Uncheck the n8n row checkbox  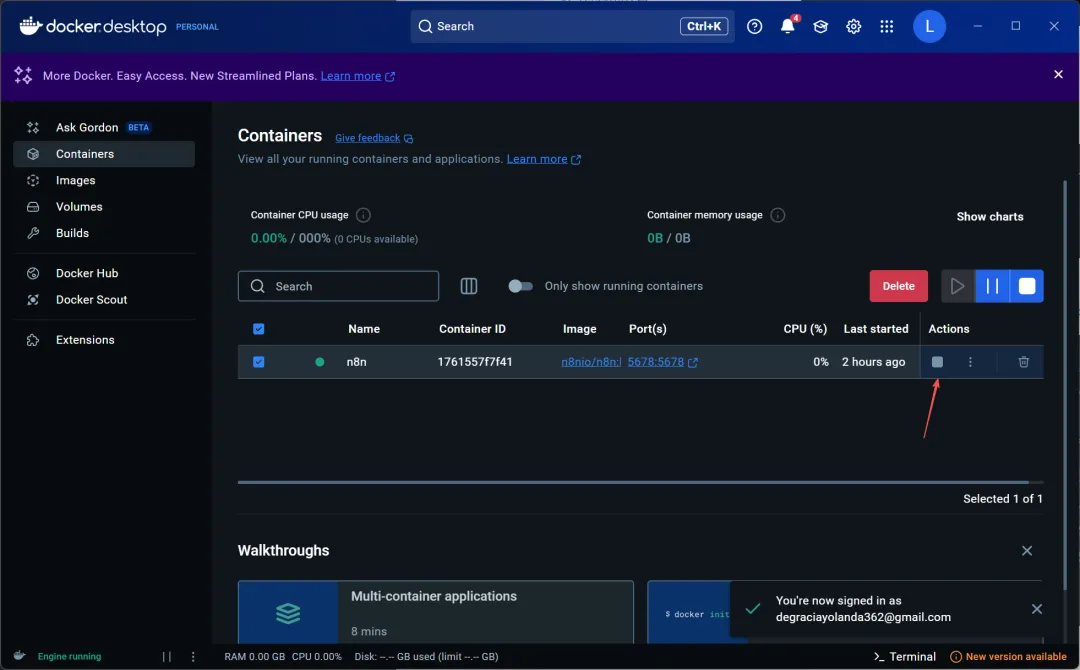coord(258,362)
